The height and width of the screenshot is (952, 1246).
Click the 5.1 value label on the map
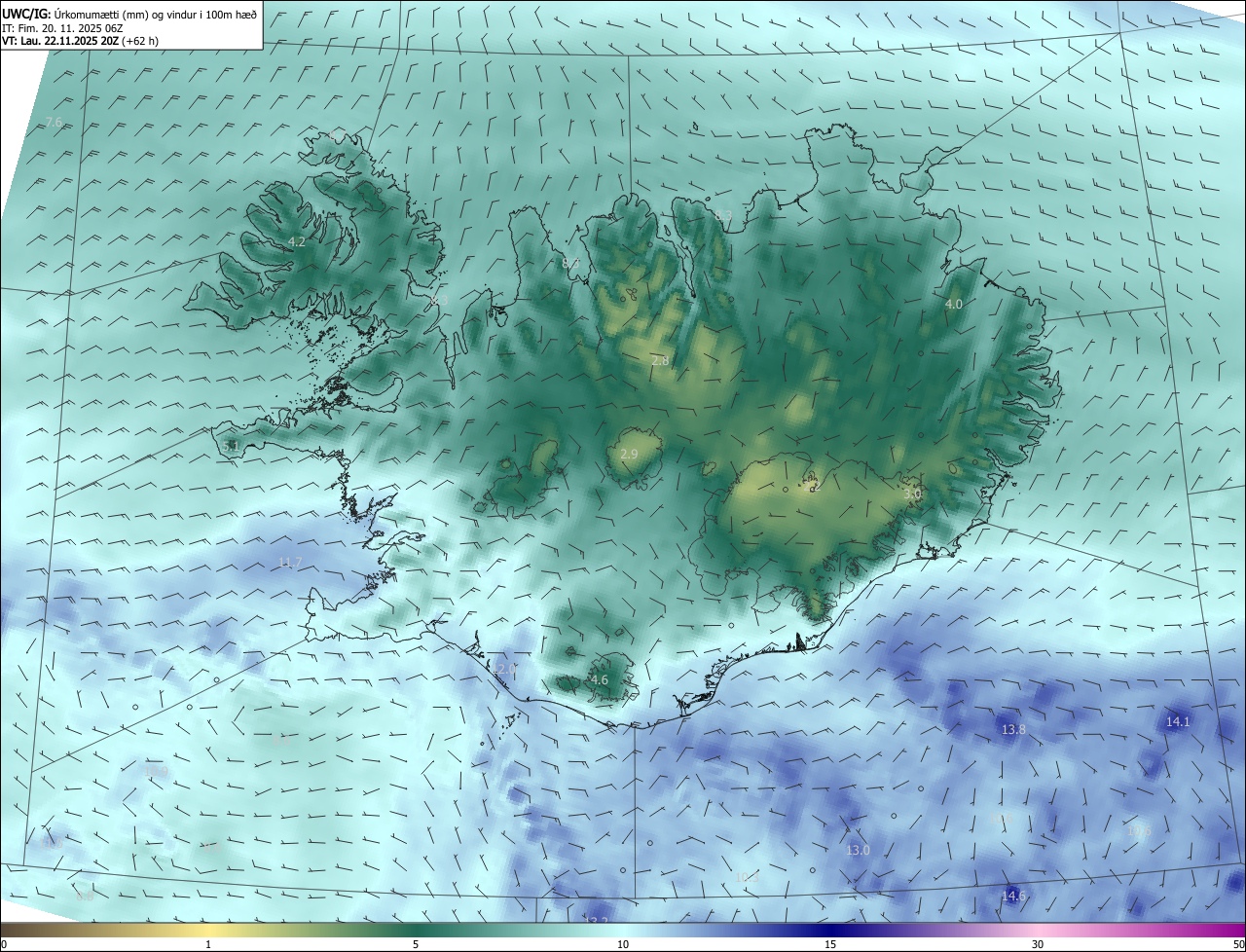point(231,446)
